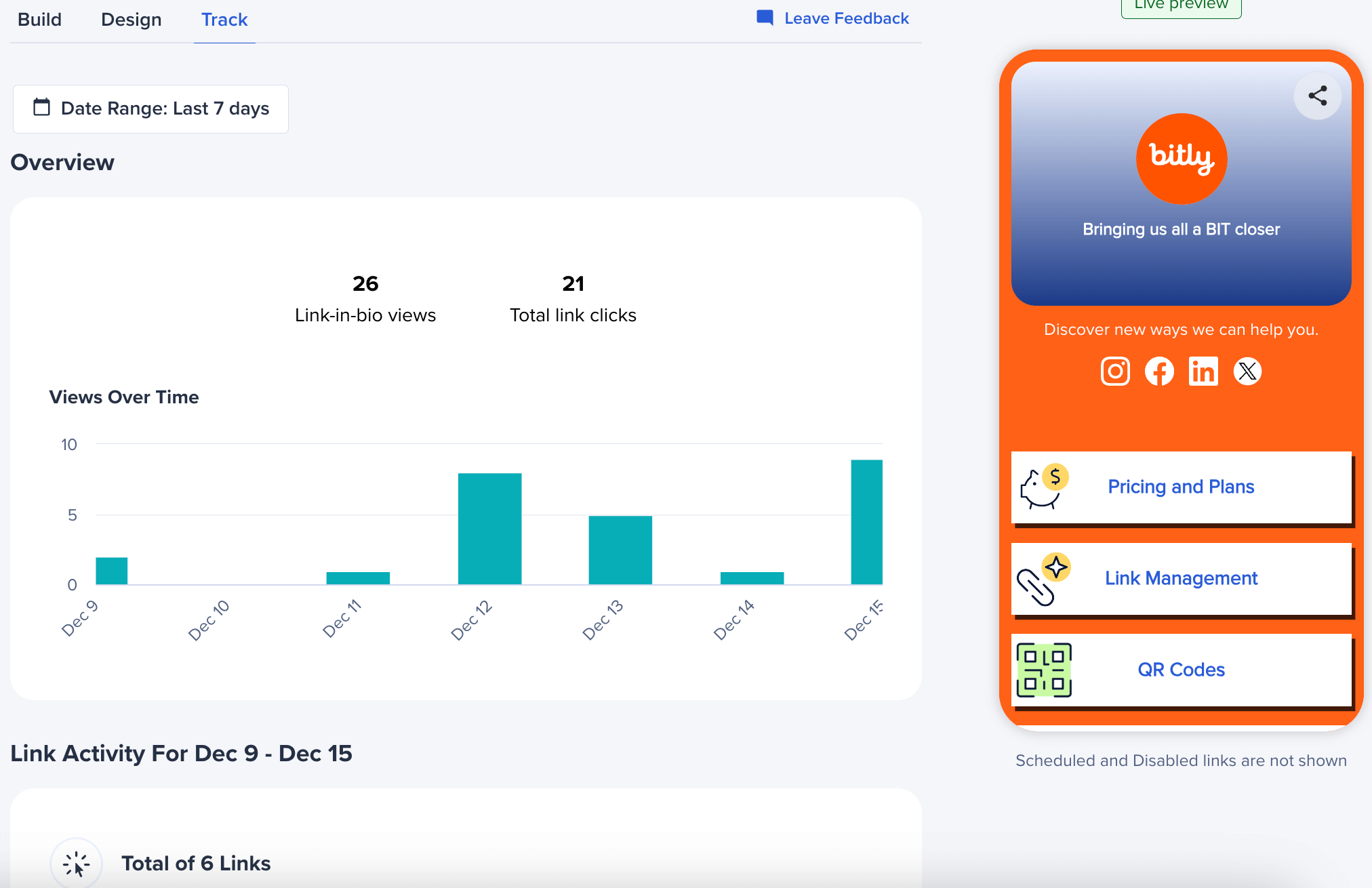Click the Bitly logo profile circle

click(x=1181, y=159)
